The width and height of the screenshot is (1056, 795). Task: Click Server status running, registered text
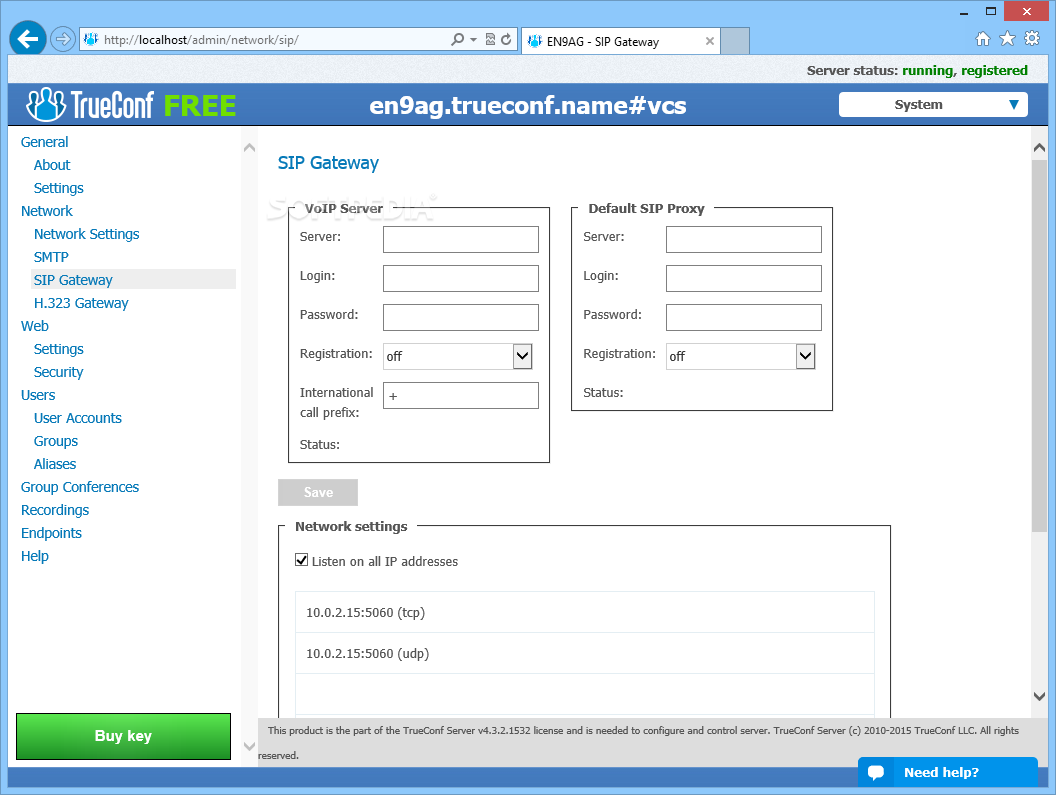pyautogui.click(x=917, y=70)
